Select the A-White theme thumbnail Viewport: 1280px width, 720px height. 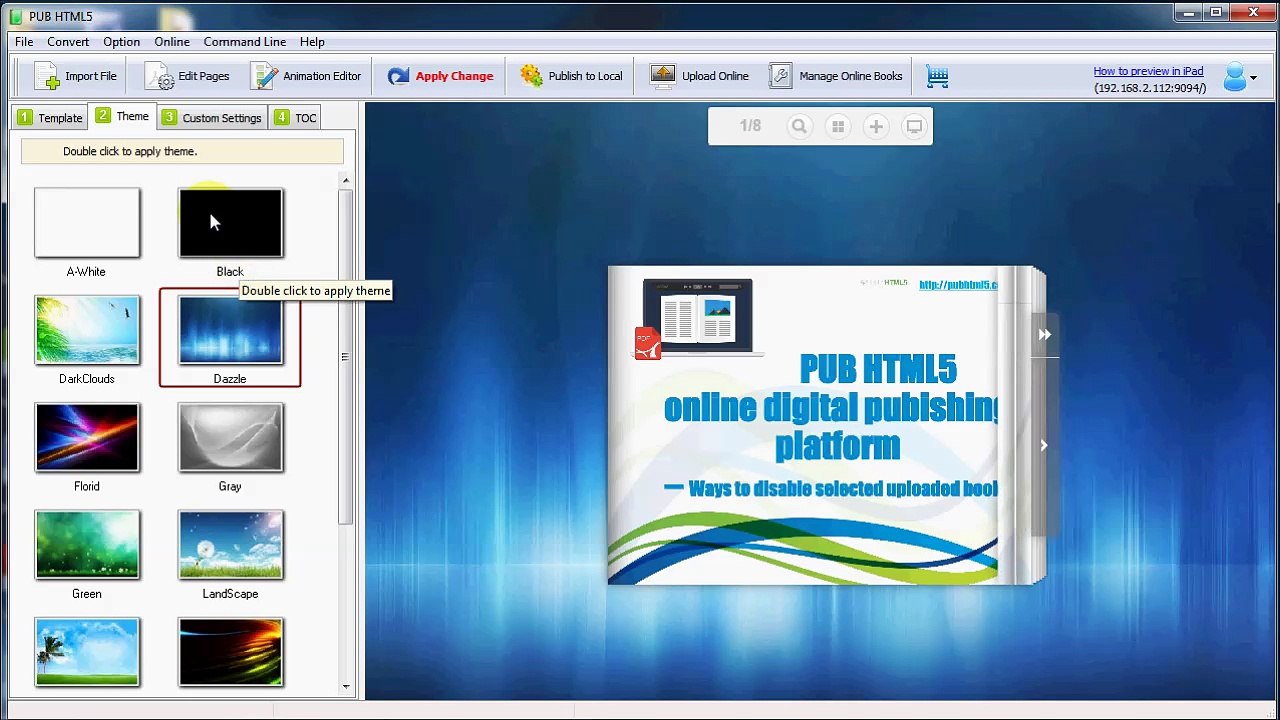click(87, 222)
